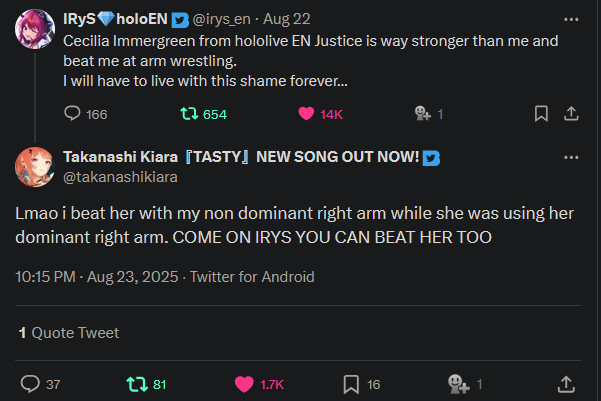Like Kiara's tweet showing 1.7K likes
The width and height of the screenshot is (601, 401).
click(x=244, y=384)
